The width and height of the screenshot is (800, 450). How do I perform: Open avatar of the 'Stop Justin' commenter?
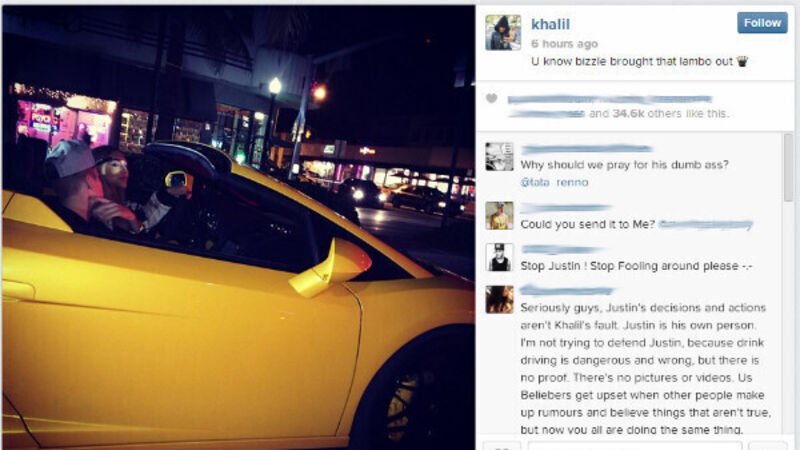[x=499, y=257]
